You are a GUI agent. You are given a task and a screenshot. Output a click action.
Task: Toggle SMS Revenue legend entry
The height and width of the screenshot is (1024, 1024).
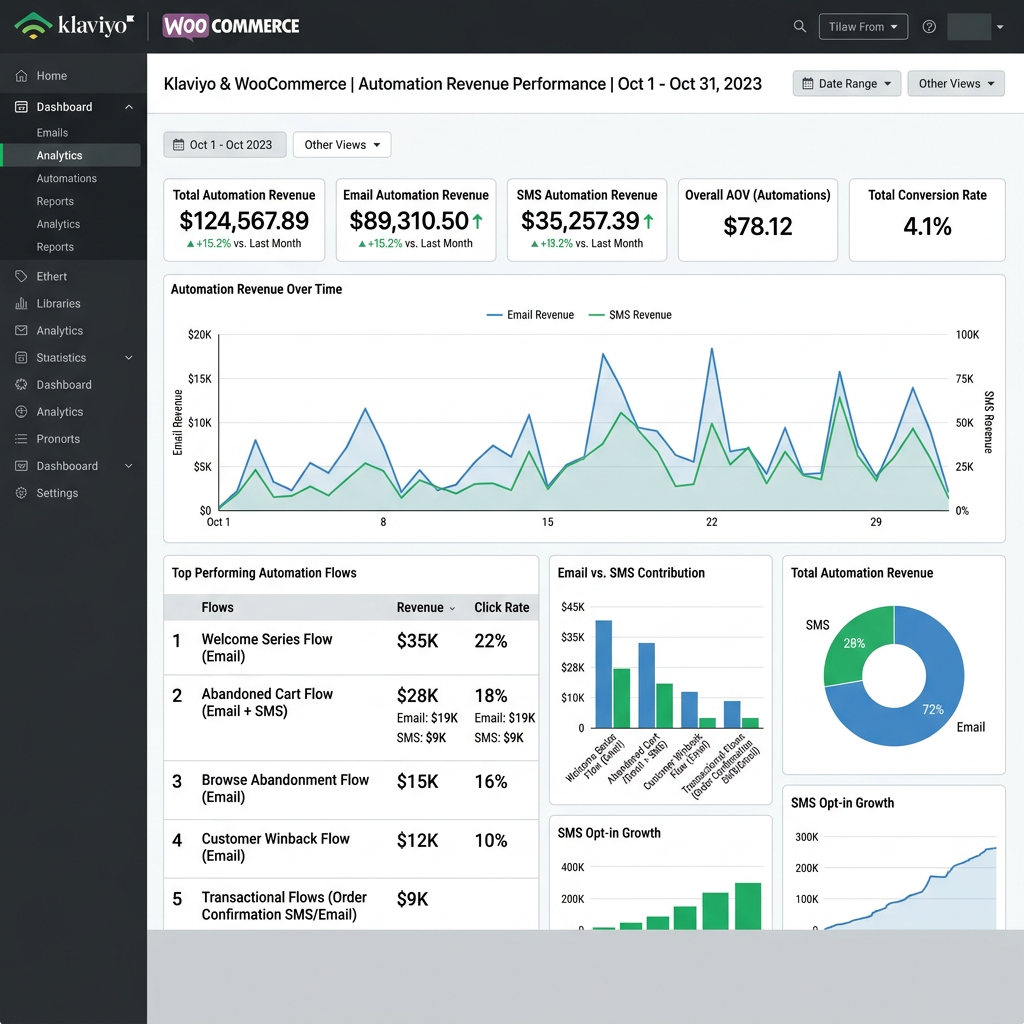coord(630,315)
